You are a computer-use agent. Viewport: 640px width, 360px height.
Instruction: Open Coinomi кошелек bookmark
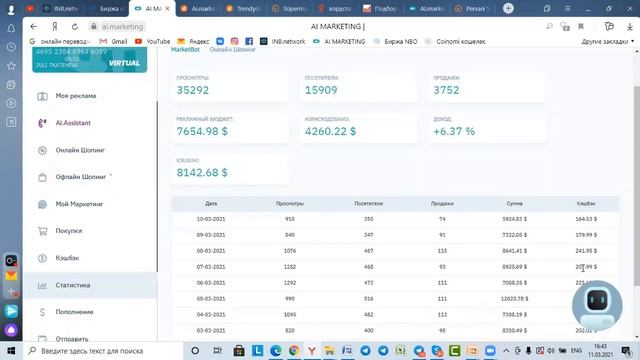455,41
